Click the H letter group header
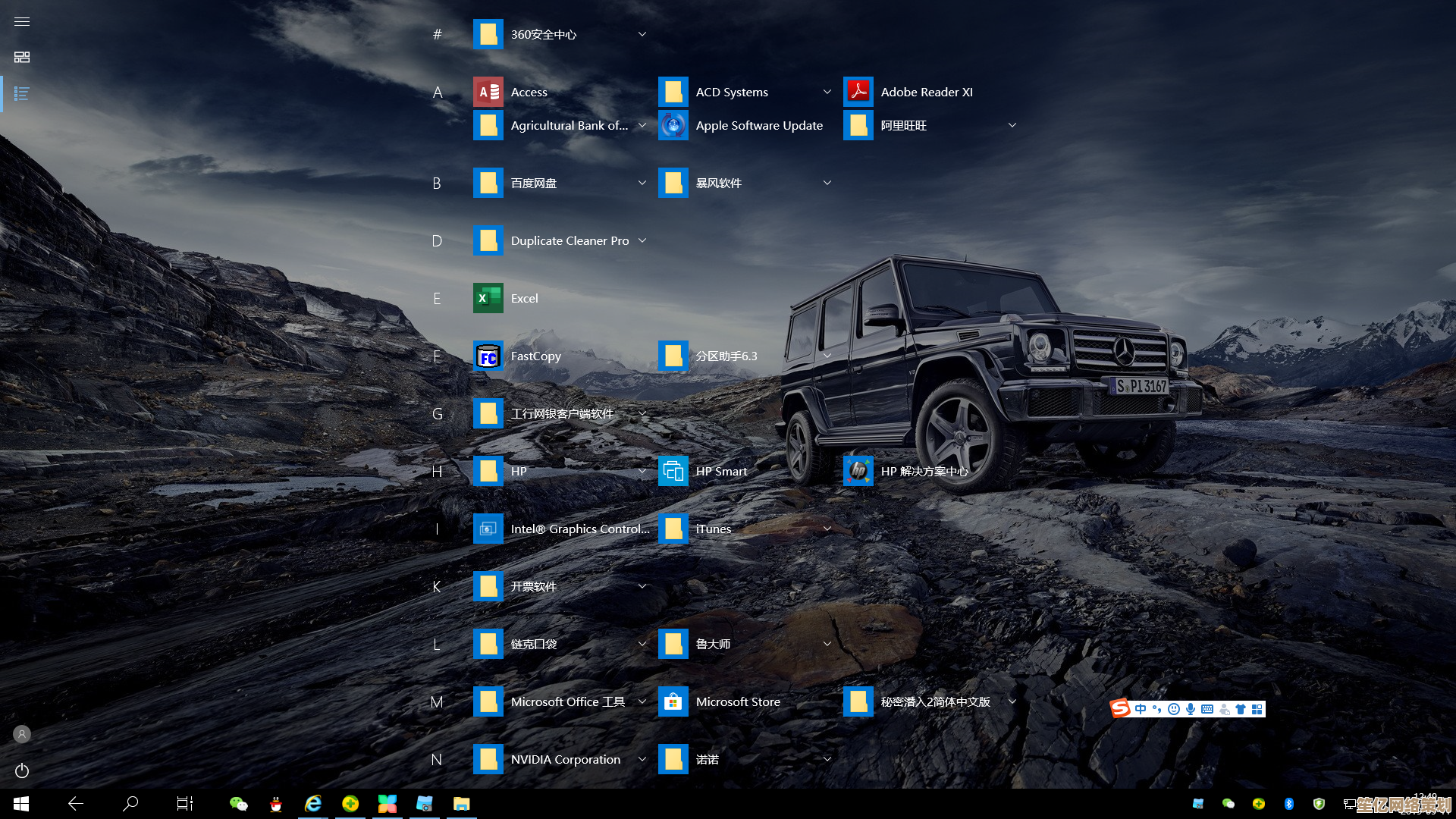This screenshot has width=1456, height=819. tap(437, 471)
